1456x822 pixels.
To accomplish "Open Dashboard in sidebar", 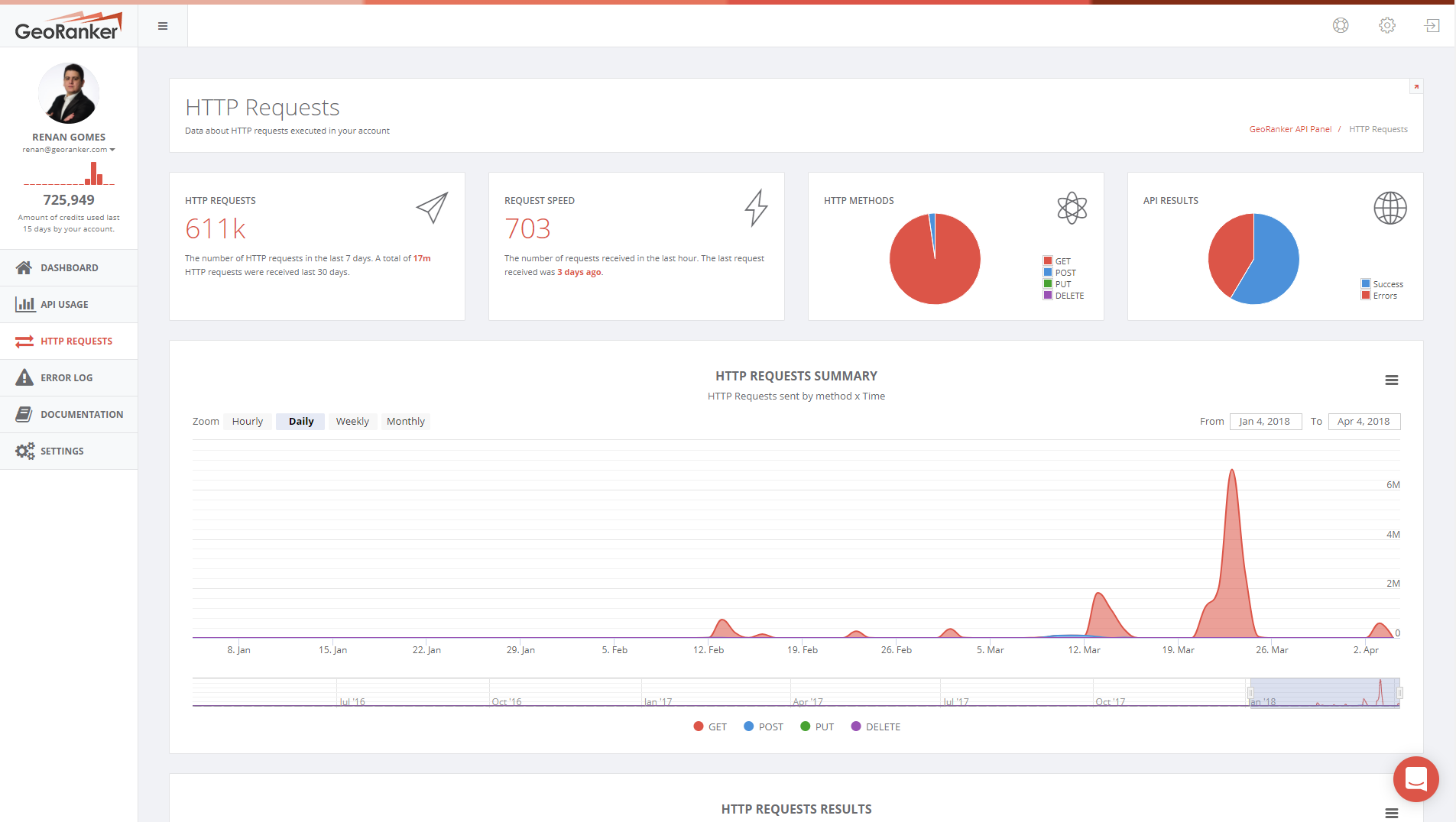I will coord(69,267).
